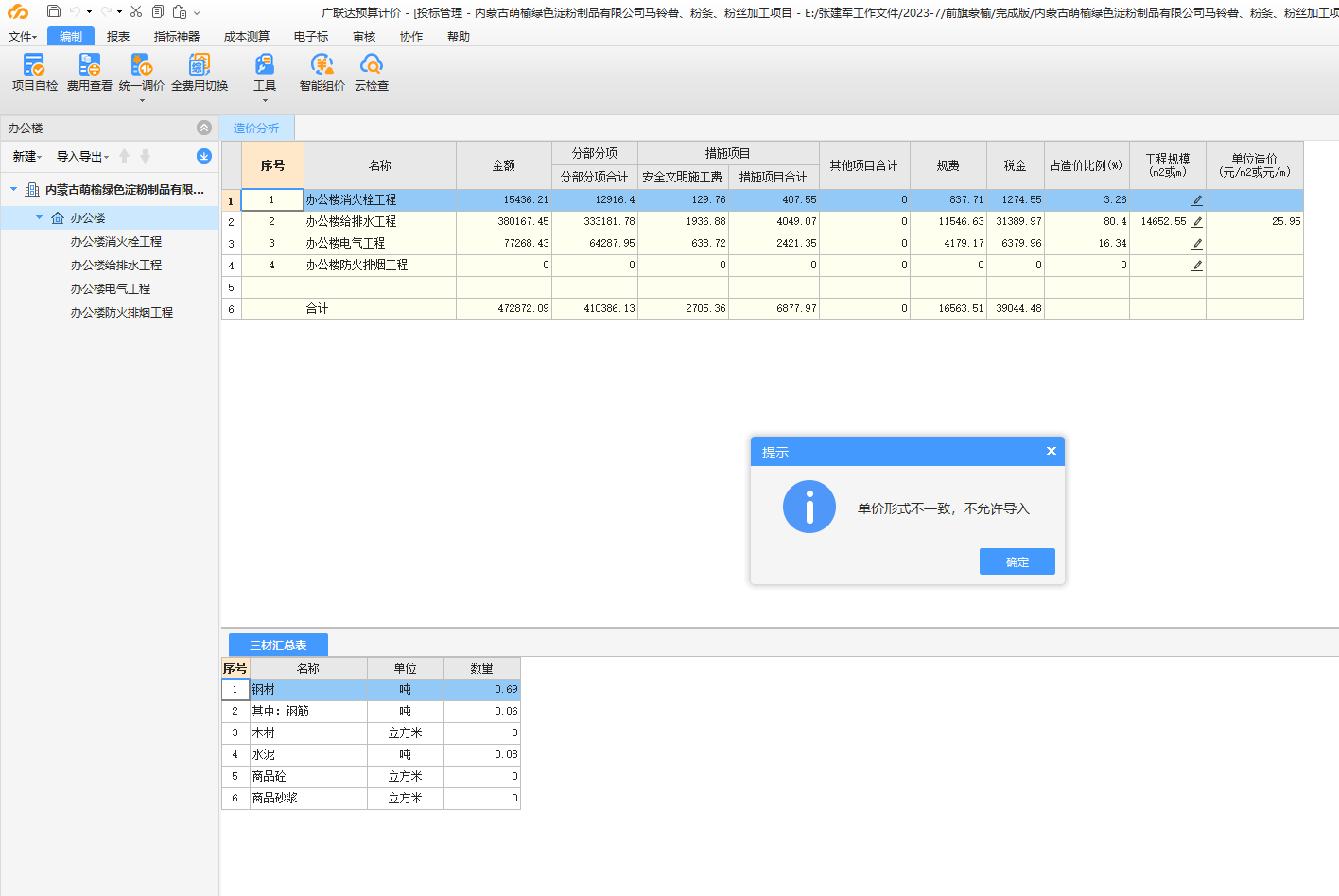The height and width of the screenshot is (896, 1339).
Task: Open the 协作 tab
Action: tap(411, 36)
